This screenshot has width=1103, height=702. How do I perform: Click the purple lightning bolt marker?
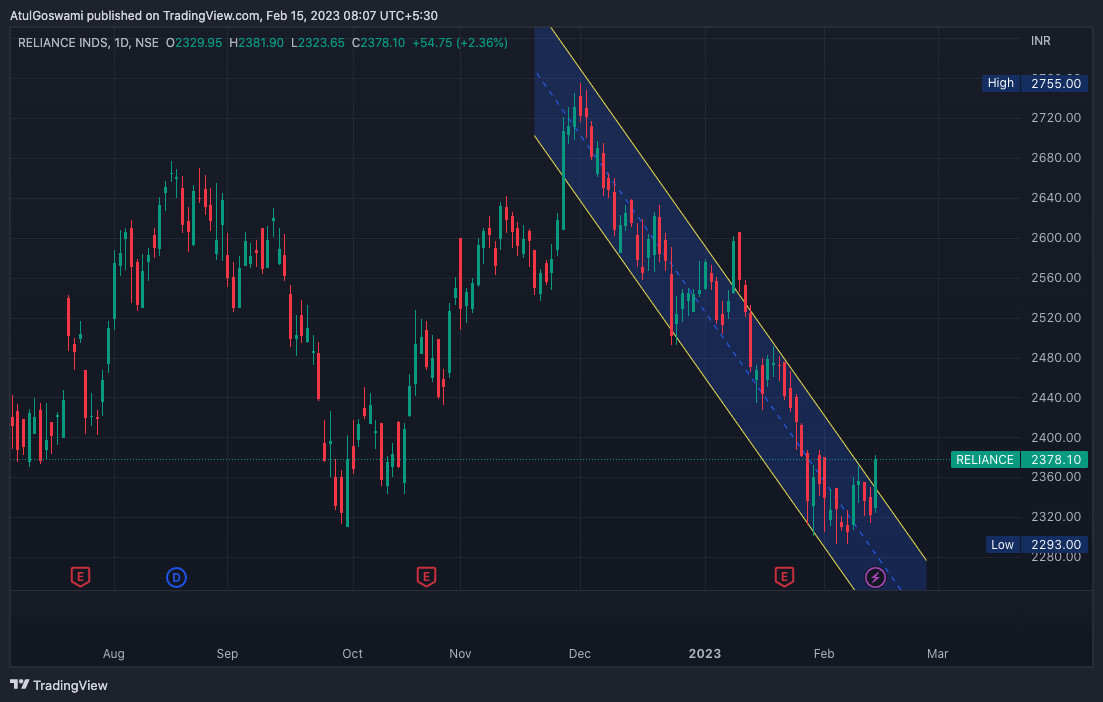(x=875, y=577)
